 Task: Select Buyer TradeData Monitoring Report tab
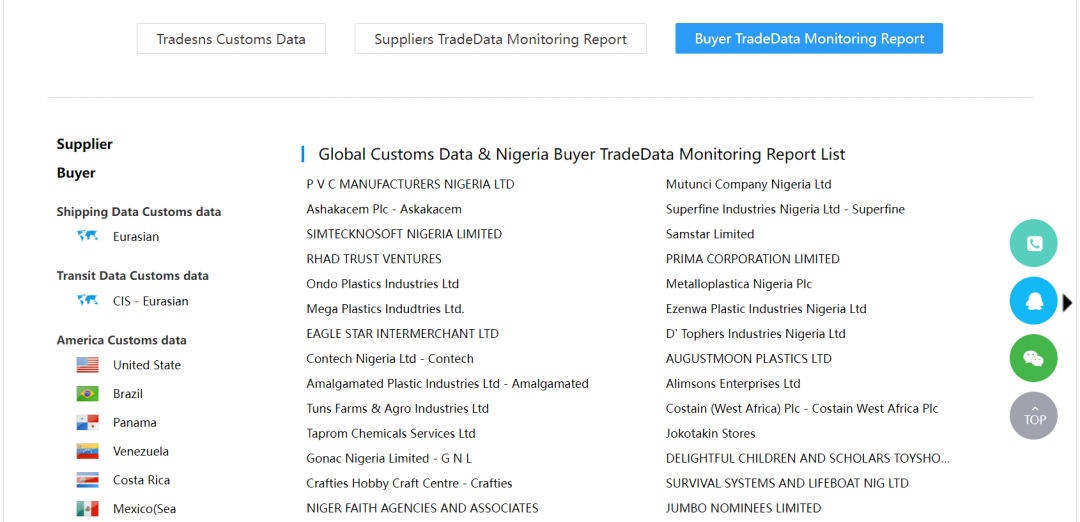pyautogui.click(x=809, y=39)
